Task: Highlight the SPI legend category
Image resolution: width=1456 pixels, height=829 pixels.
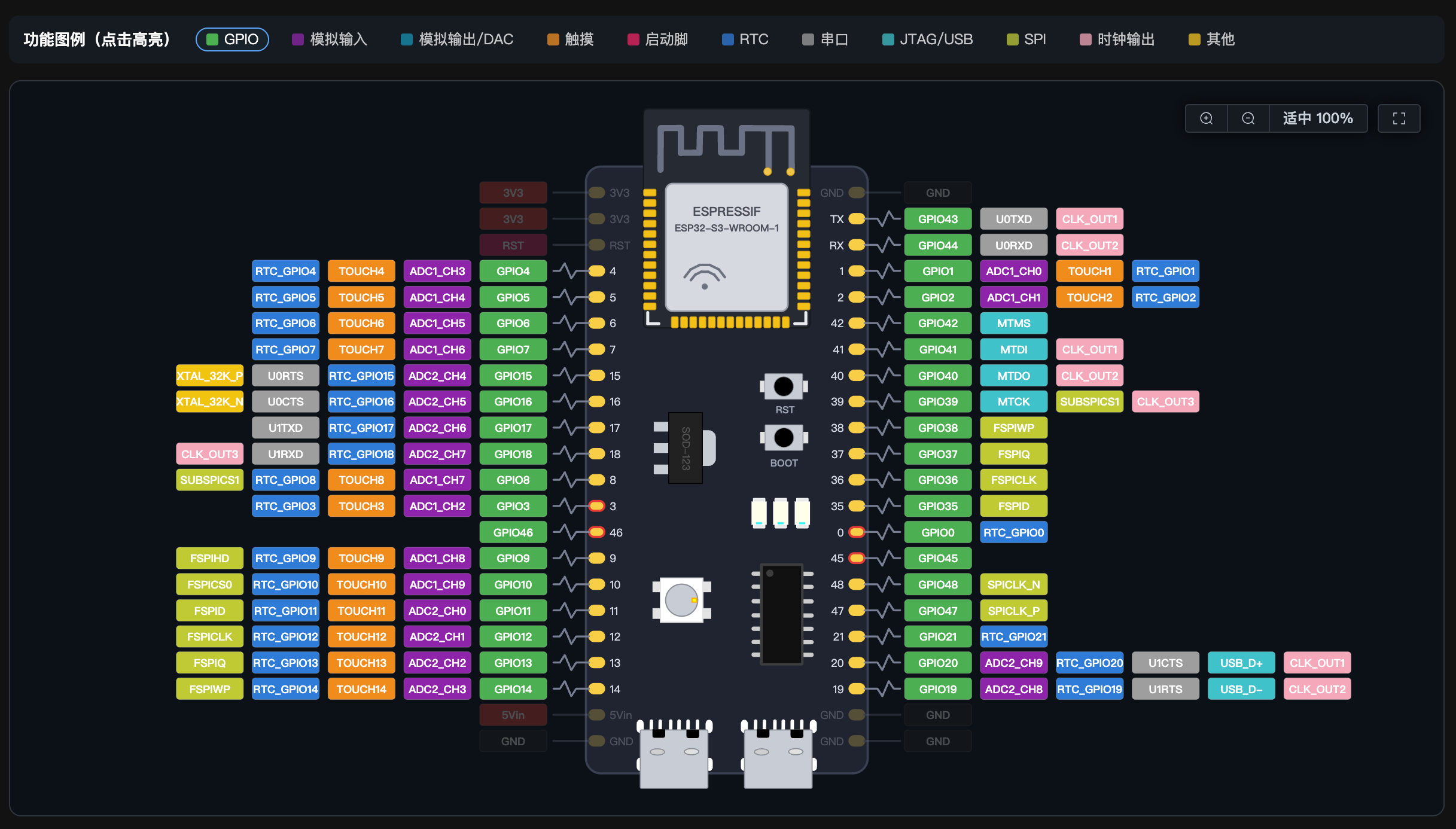Action: point(1026,39)
